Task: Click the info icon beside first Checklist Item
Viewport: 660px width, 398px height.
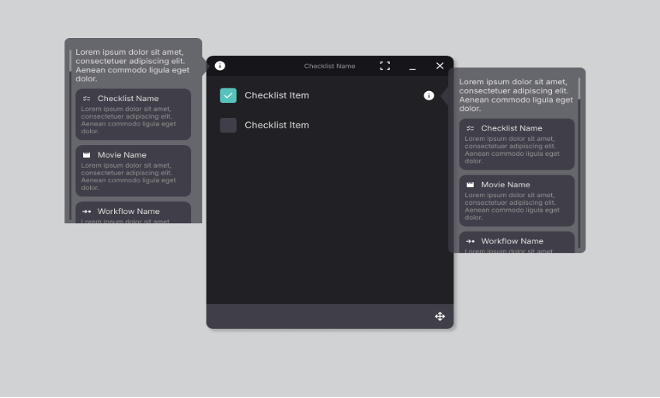Action: [x=428, y=96]
